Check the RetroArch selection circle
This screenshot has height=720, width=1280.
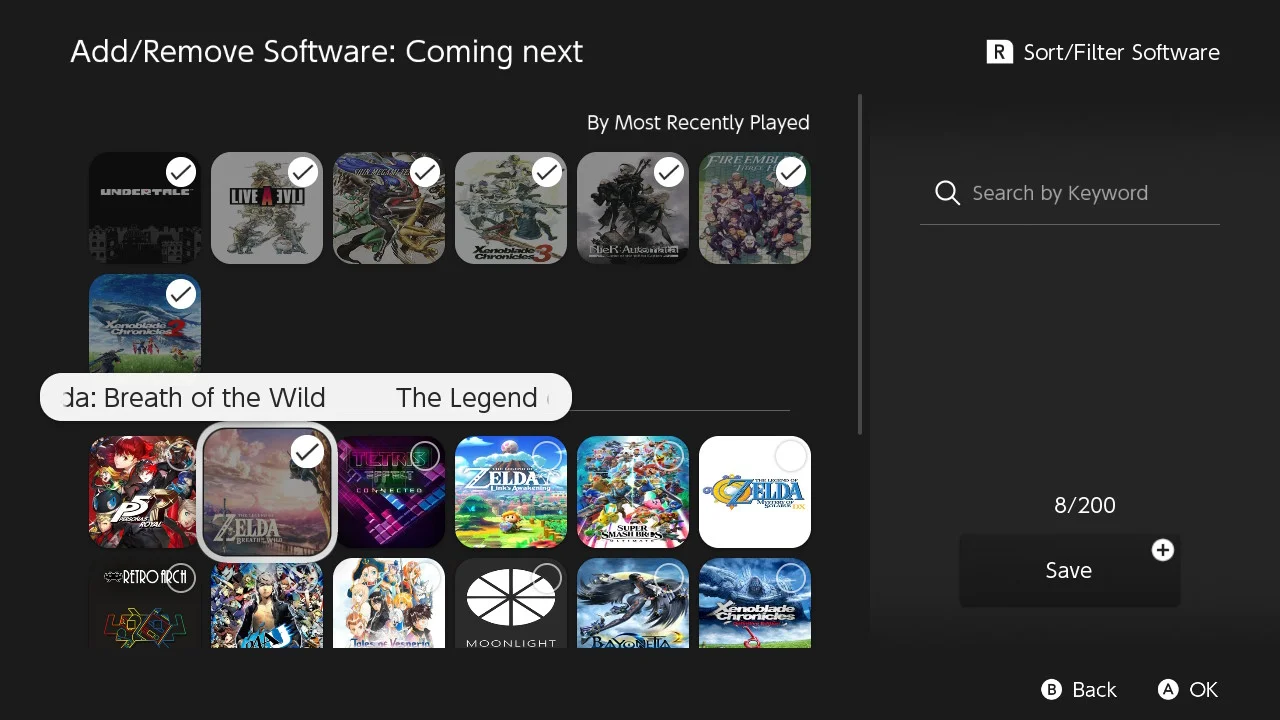(181, 578)
